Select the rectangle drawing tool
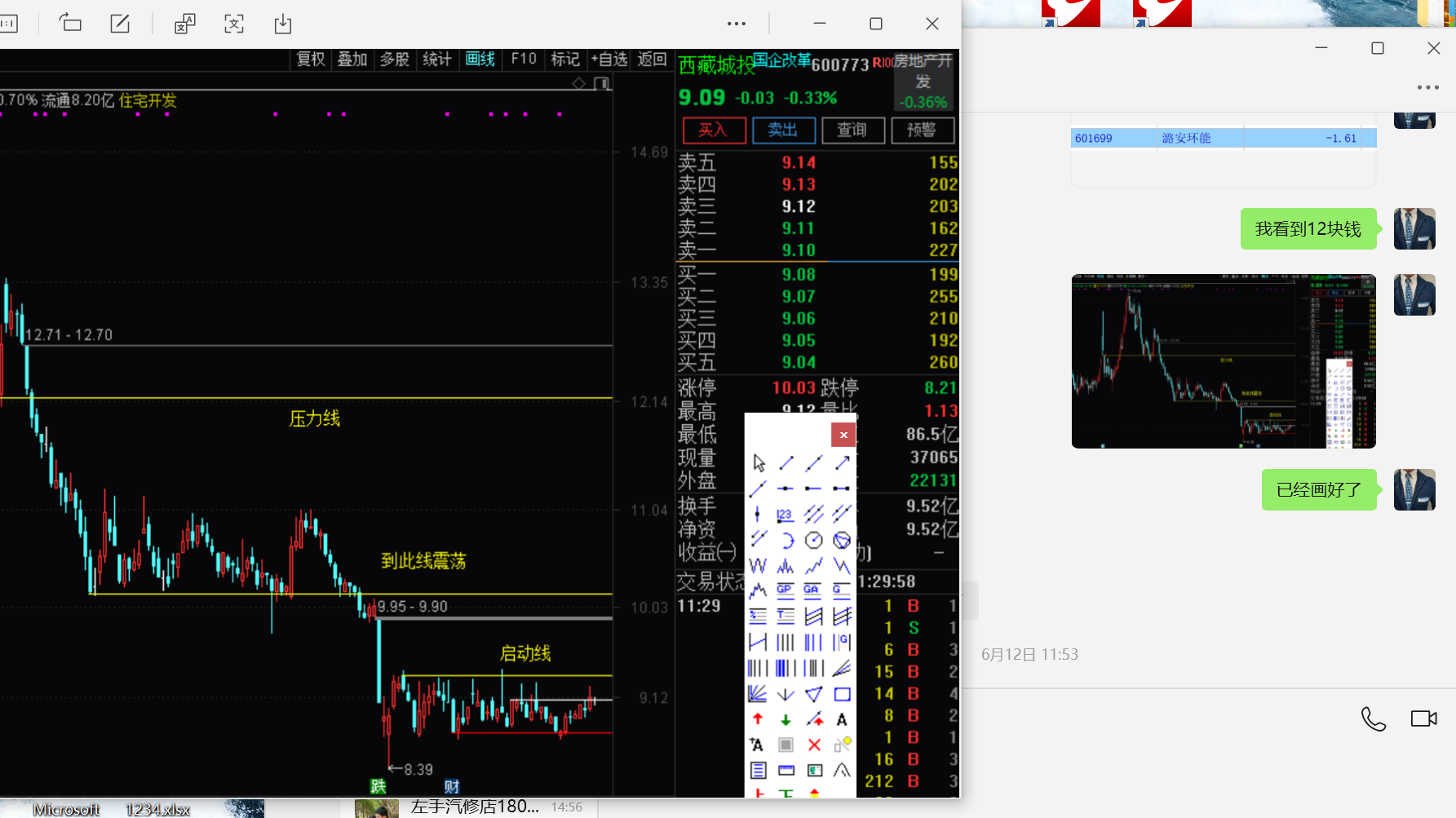Image resolution: width=1456 pixels, height=818 pixels. (842, 694)
